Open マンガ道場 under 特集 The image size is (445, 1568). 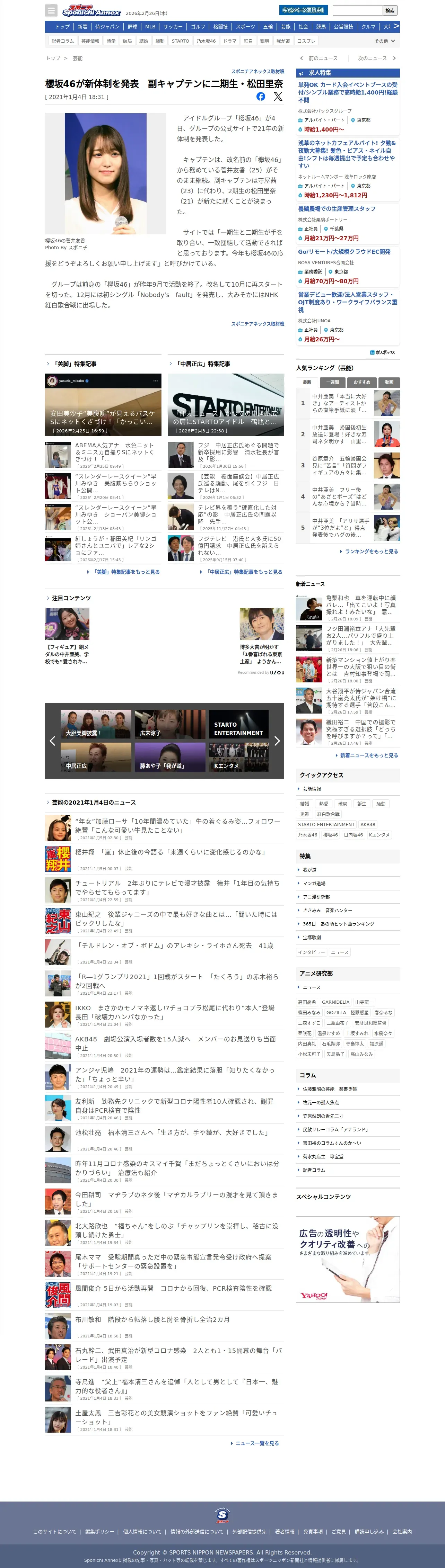[x=314, y=883]
